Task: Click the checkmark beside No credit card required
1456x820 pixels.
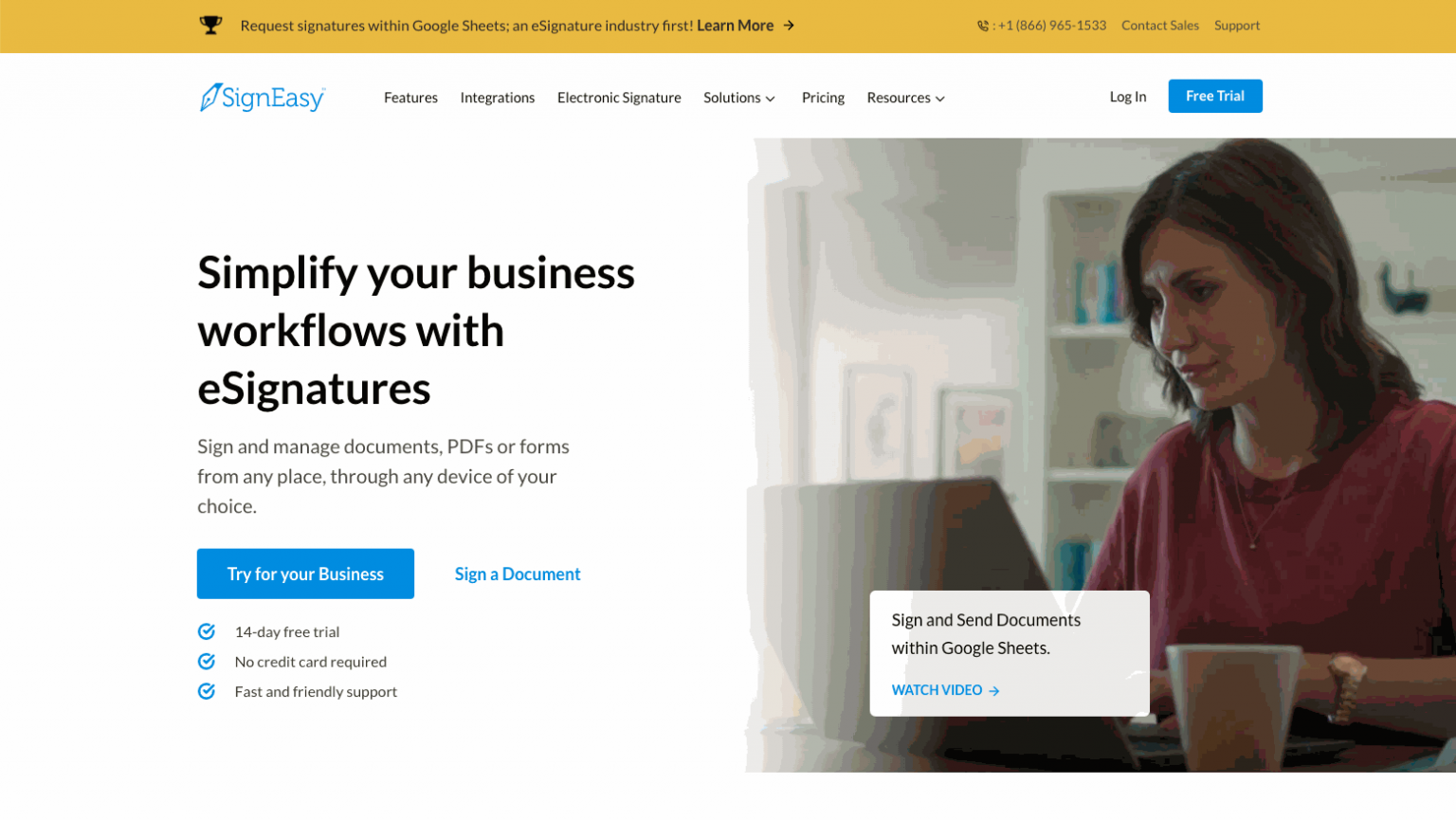Action: [x=207, y=661]
